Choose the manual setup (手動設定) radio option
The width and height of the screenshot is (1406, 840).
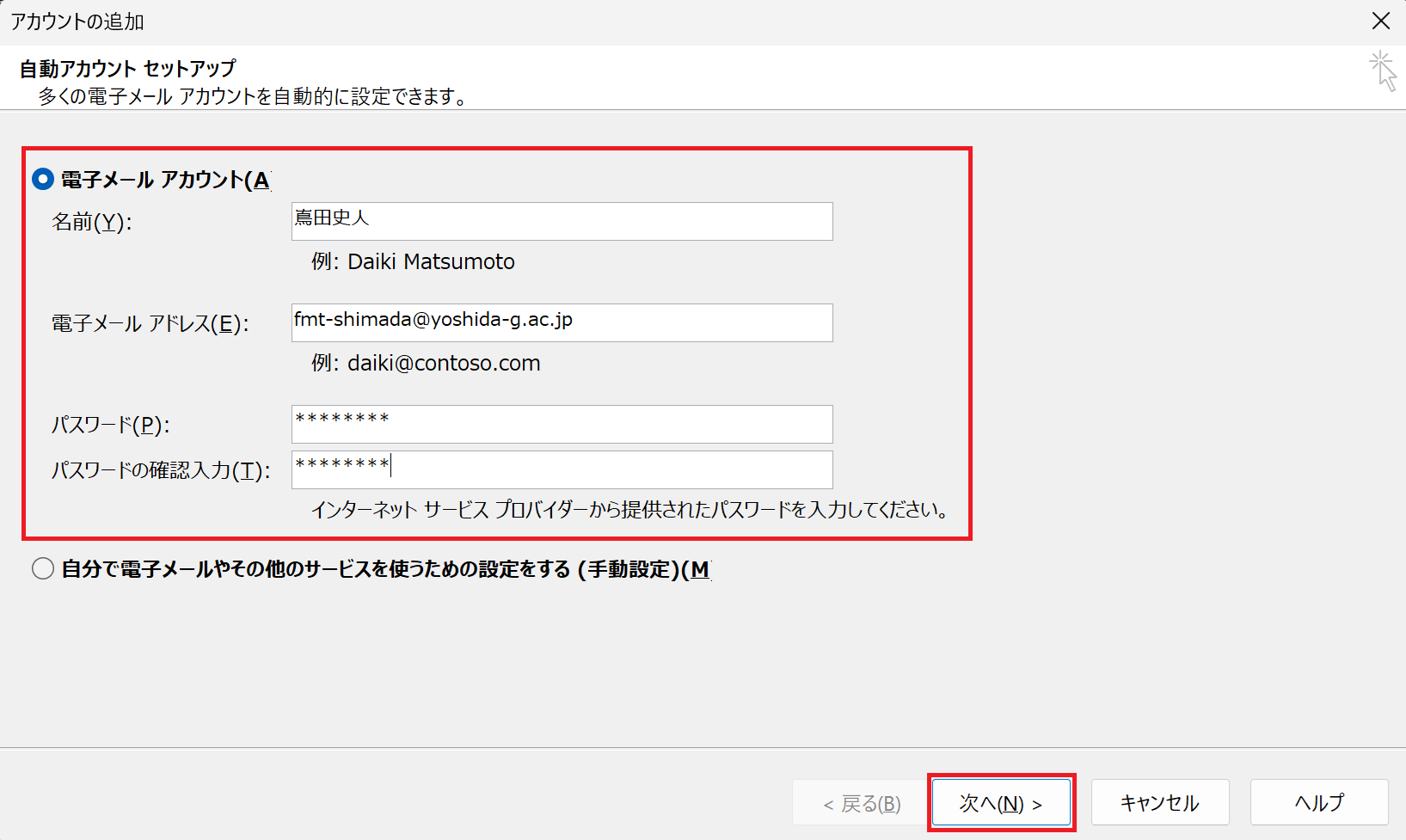tap(43, 569)
